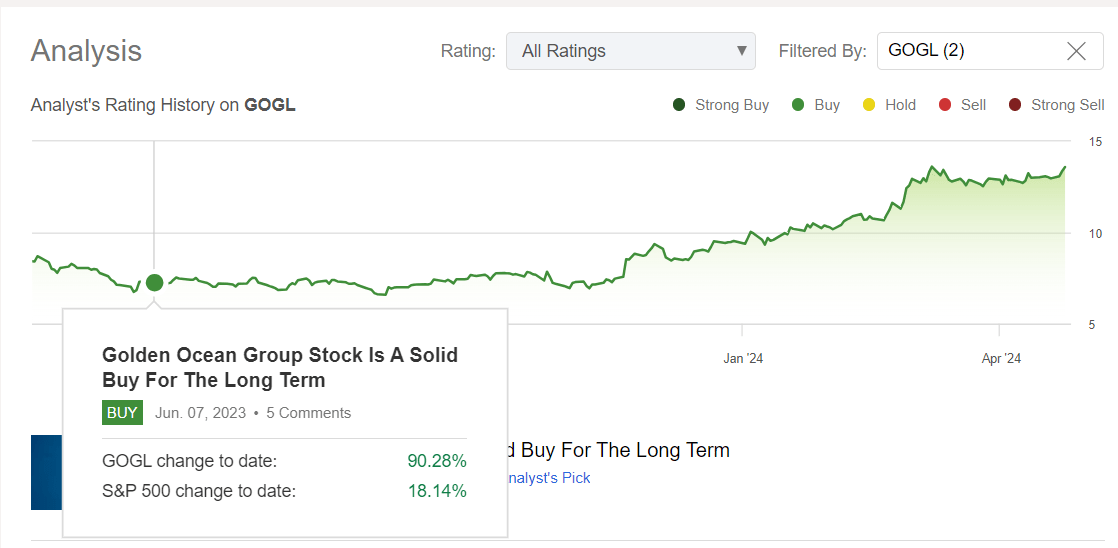Viewport: 1118px width, 548px height.
Task: Open the All Ratings dropdown
Action: [x=630, y=51]
